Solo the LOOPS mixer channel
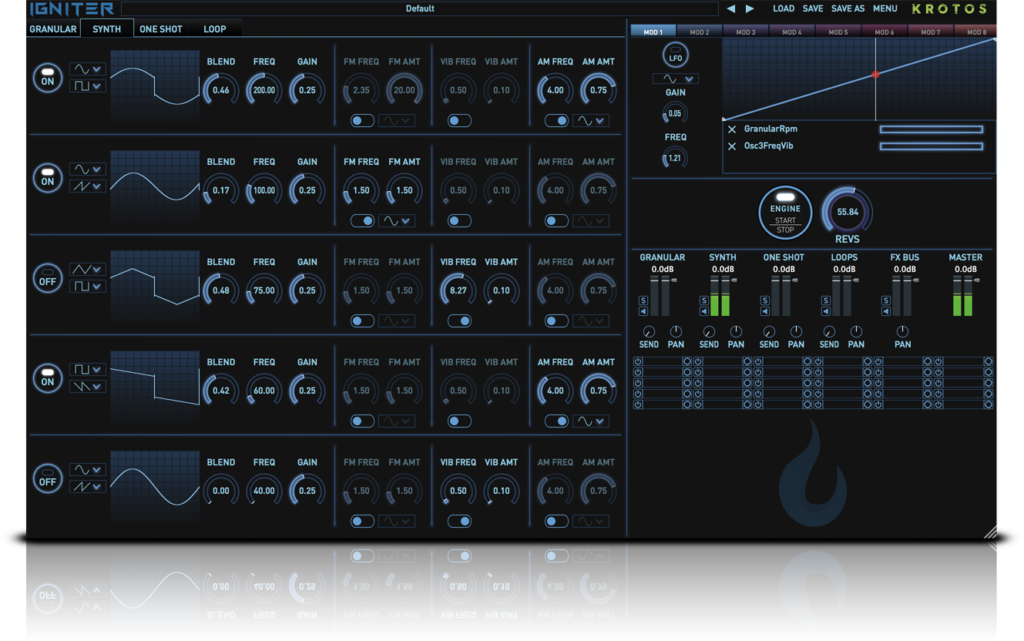The width and height of the screenshot is (1024, 641). [x=825, y=300]
